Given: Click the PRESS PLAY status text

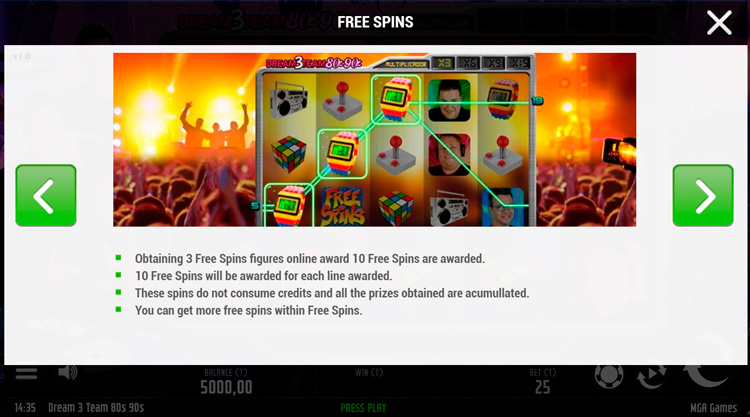Looking at the screenshot, I should tap(363, 408).
